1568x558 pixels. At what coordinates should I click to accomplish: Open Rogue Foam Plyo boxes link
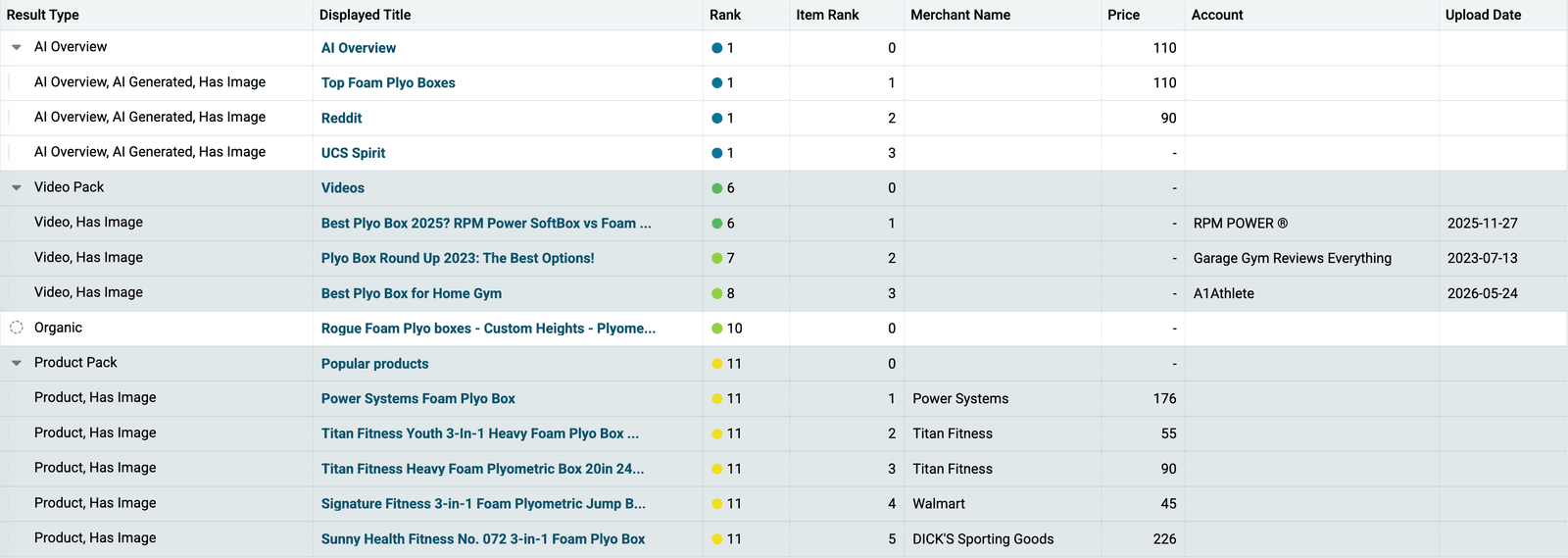(488, 329)
